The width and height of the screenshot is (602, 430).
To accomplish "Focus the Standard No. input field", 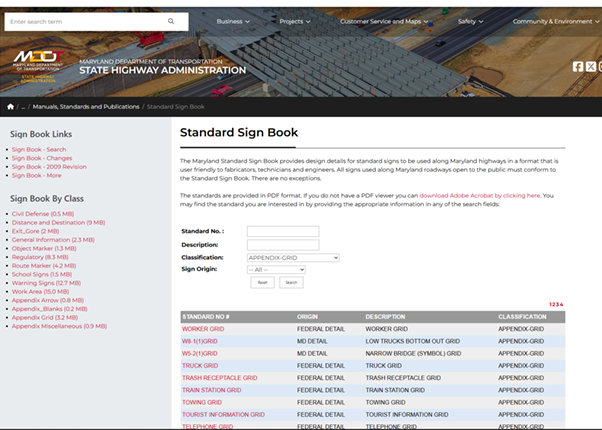I will click(x=283, y=231).
